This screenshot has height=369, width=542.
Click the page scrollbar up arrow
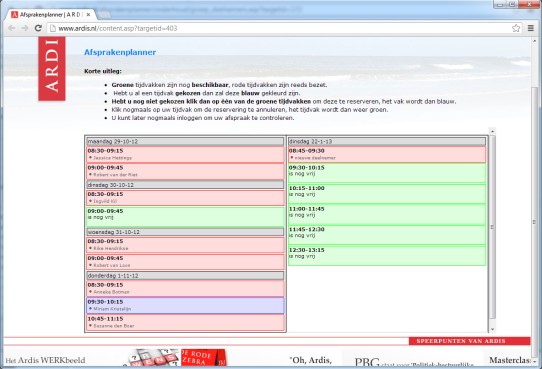click(x=535, y=40)
